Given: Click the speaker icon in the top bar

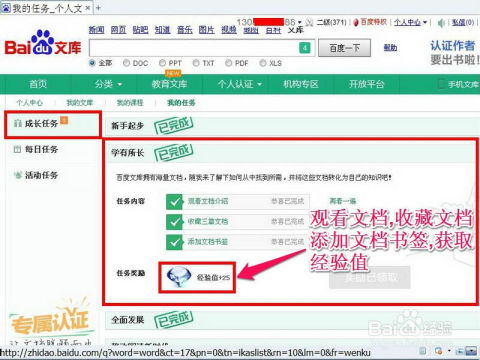Looking at the screenshot, I should point(441,23).
